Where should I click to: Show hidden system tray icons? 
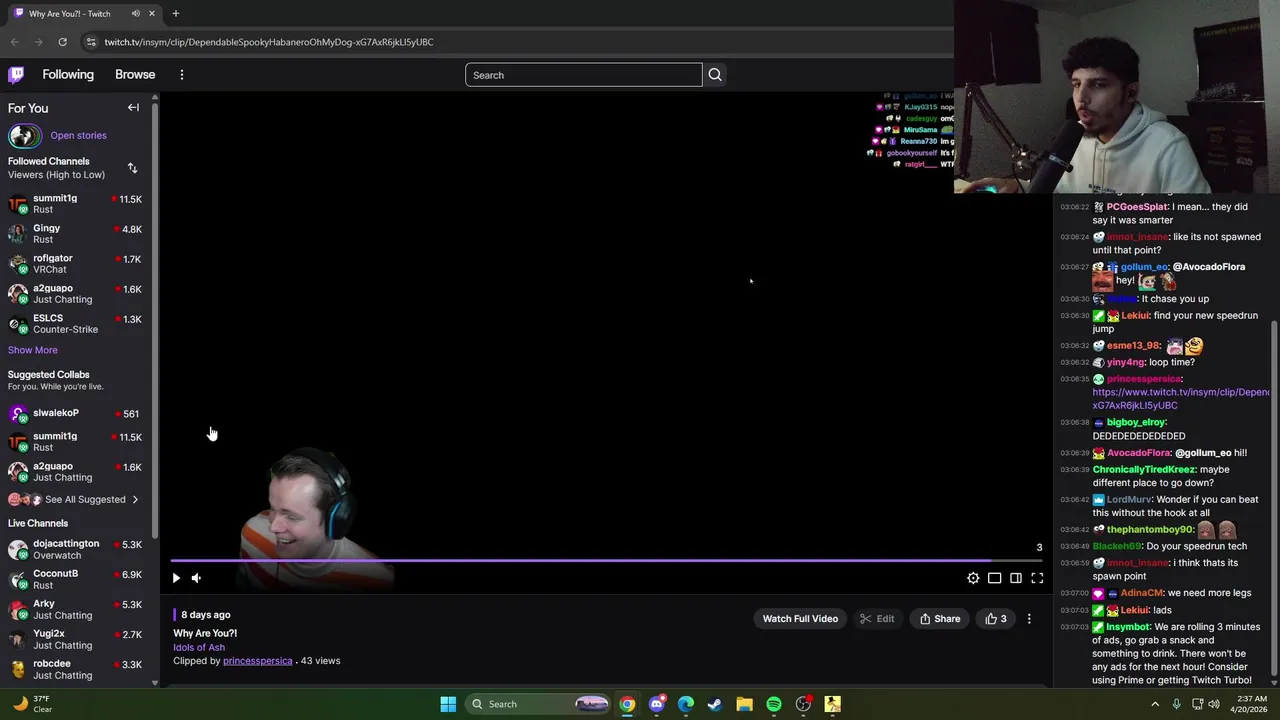1155,704
